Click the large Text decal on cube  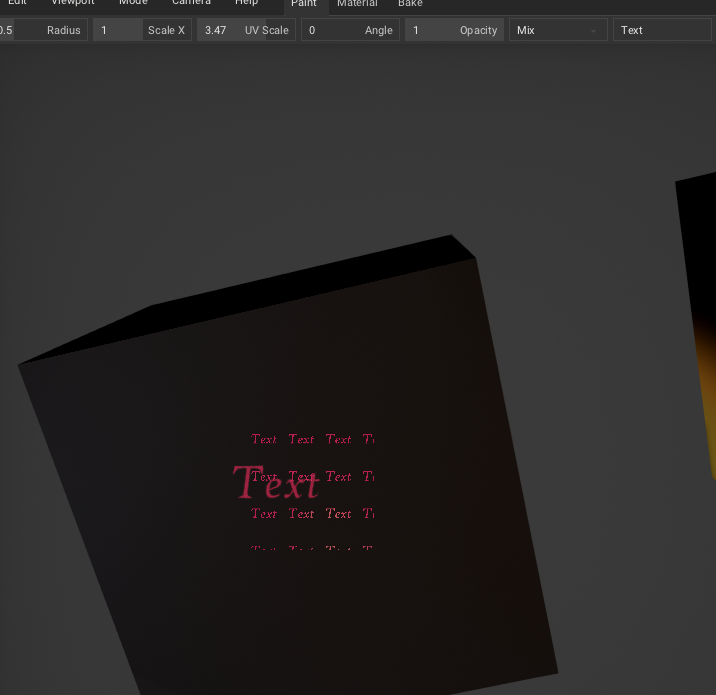(x=276, y=482)
